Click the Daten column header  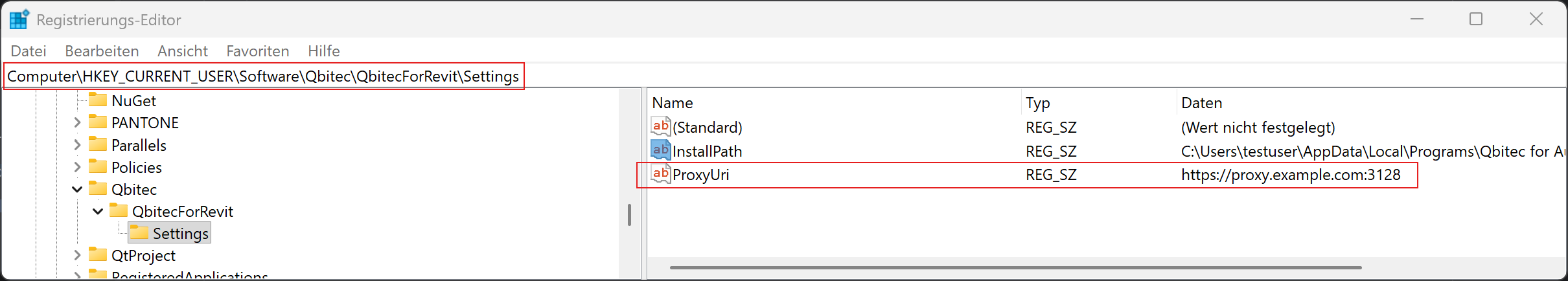[1201, 103]
